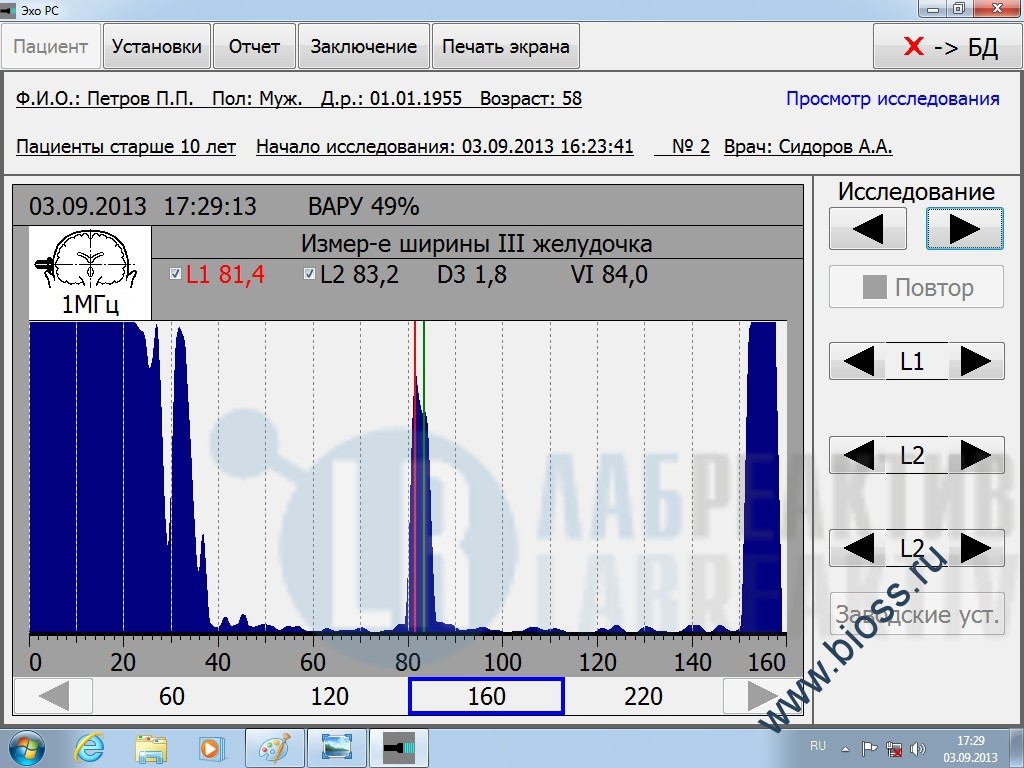Move L1 marker left
Image resolution: width=1024 pixels, height=768 pixels.
click(x=858, y=361)
